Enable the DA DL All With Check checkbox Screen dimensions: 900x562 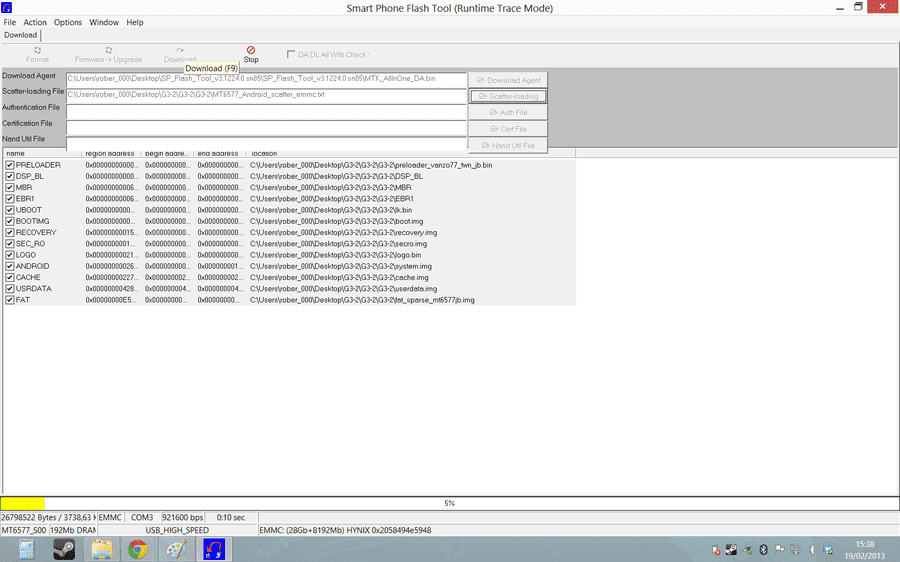[x=291, y=55]
